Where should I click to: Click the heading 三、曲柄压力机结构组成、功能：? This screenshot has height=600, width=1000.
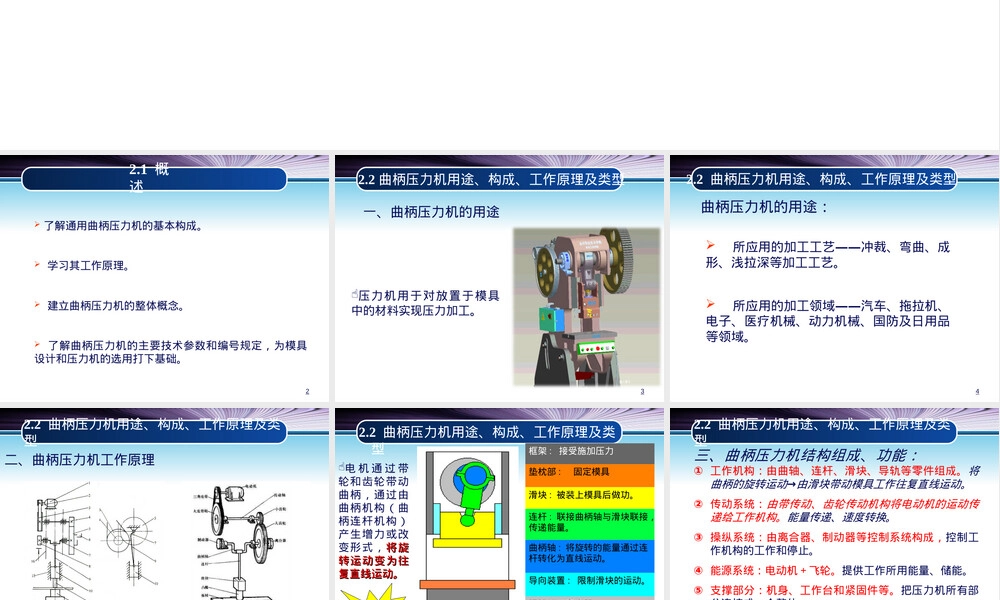point(807,455)
